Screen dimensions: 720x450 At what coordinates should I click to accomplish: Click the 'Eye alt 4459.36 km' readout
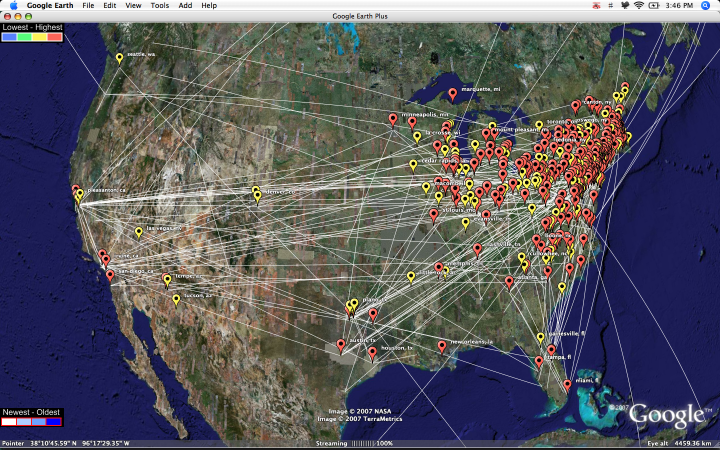[681, 444]
